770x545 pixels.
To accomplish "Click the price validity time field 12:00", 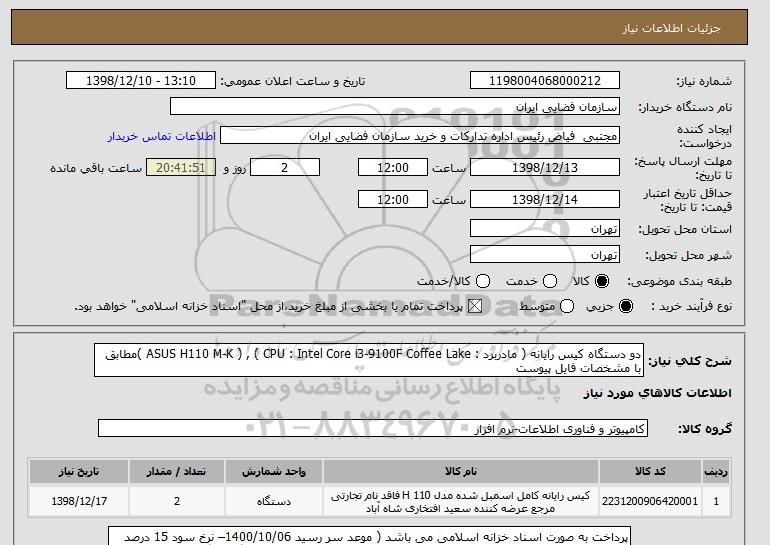I will tap(393, 199).
